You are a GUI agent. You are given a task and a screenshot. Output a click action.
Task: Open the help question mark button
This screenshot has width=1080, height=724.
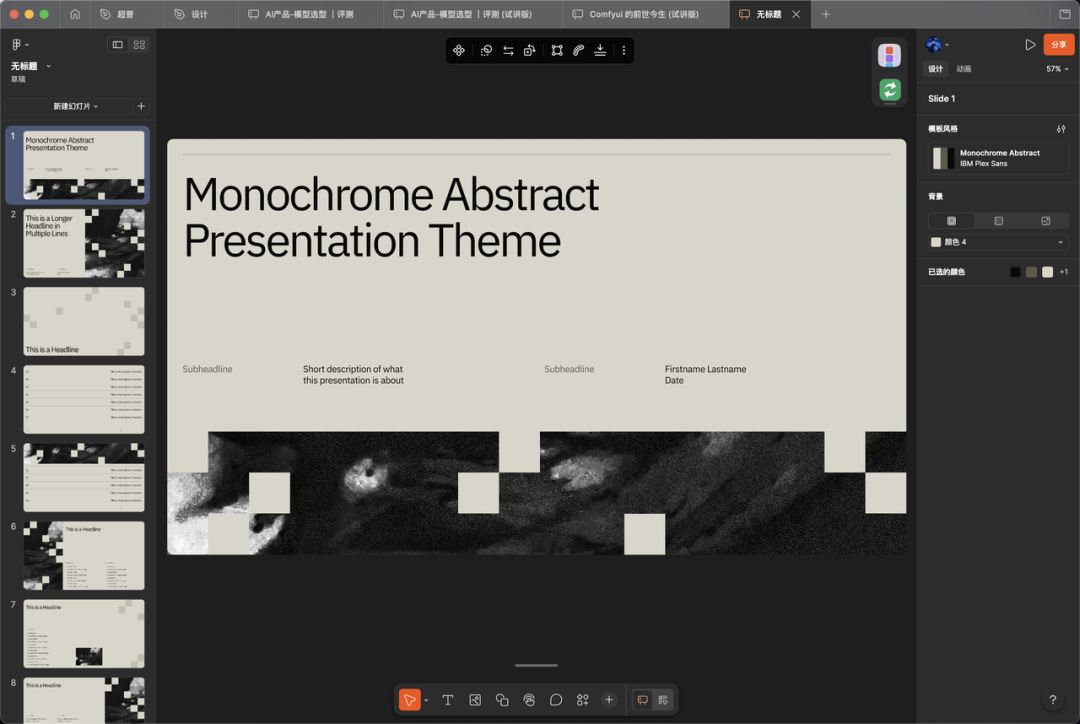(x=1052, y=700)
